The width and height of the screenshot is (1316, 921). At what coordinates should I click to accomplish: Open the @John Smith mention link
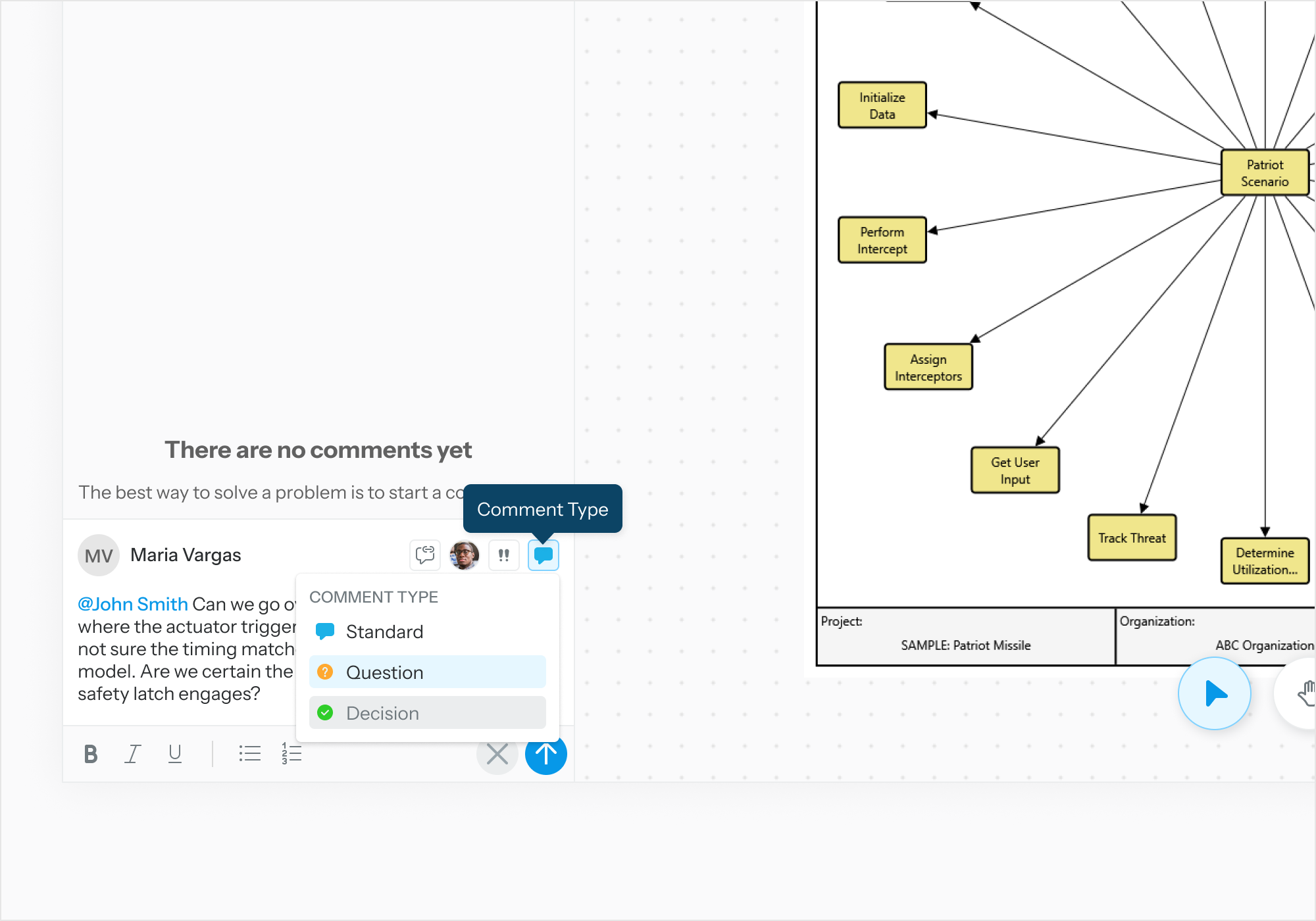point(133,603)
